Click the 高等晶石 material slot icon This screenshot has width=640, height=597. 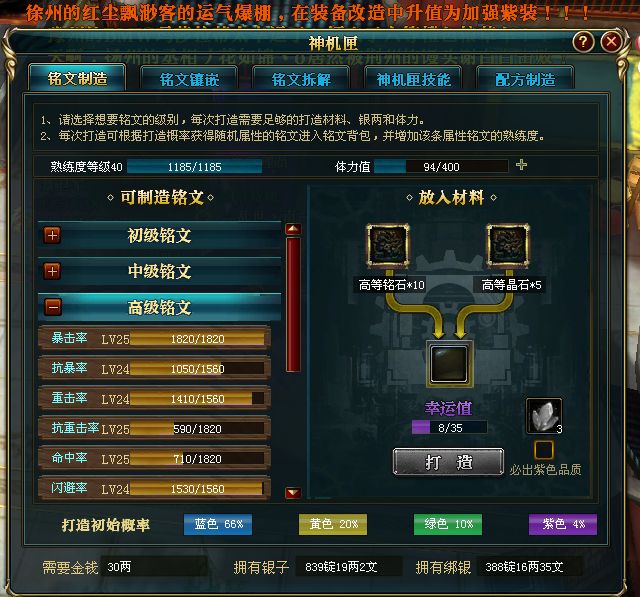coord(508,246)
